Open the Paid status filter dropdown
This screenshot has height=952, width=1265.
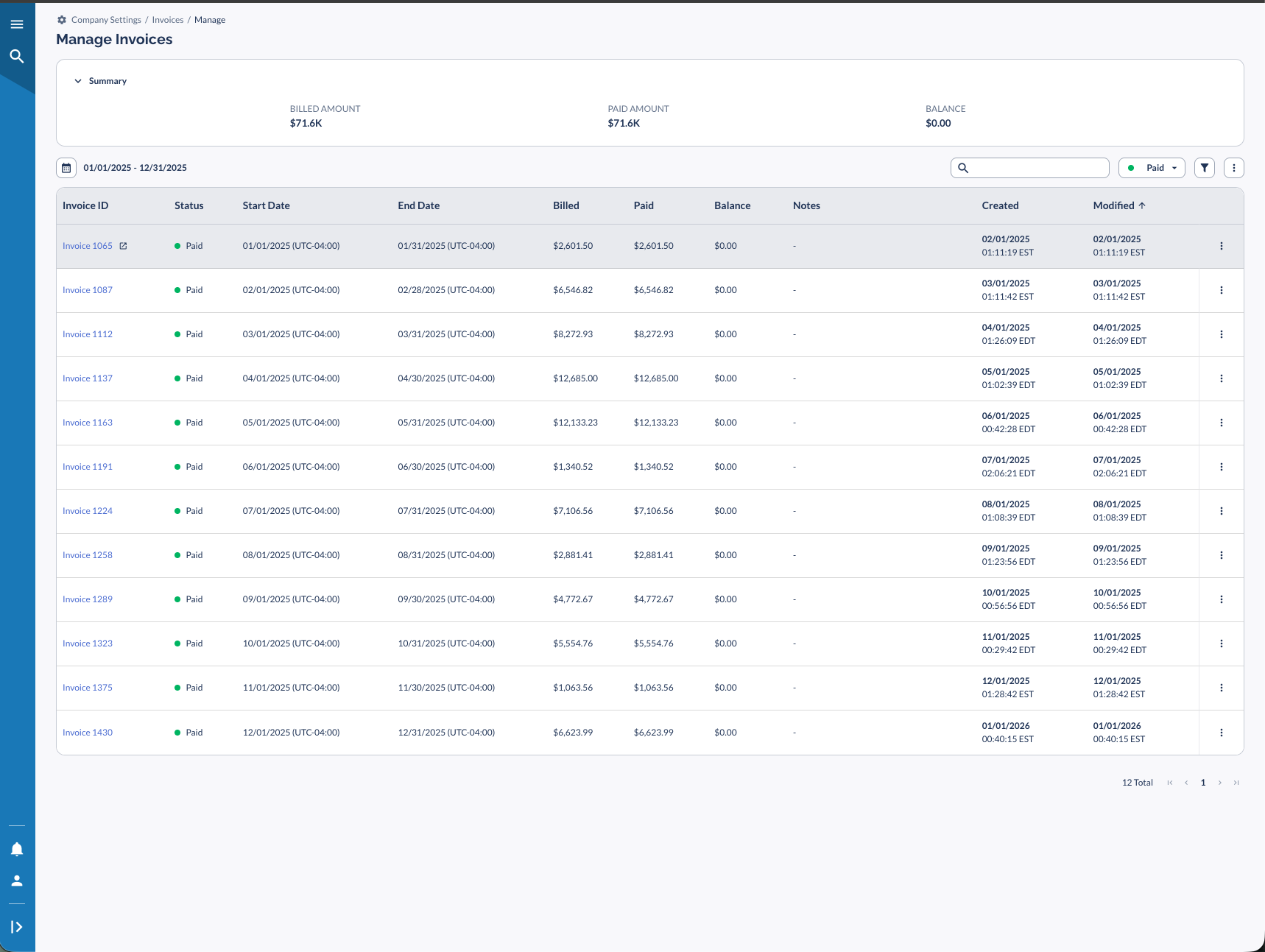click(x=1152, y=168)
